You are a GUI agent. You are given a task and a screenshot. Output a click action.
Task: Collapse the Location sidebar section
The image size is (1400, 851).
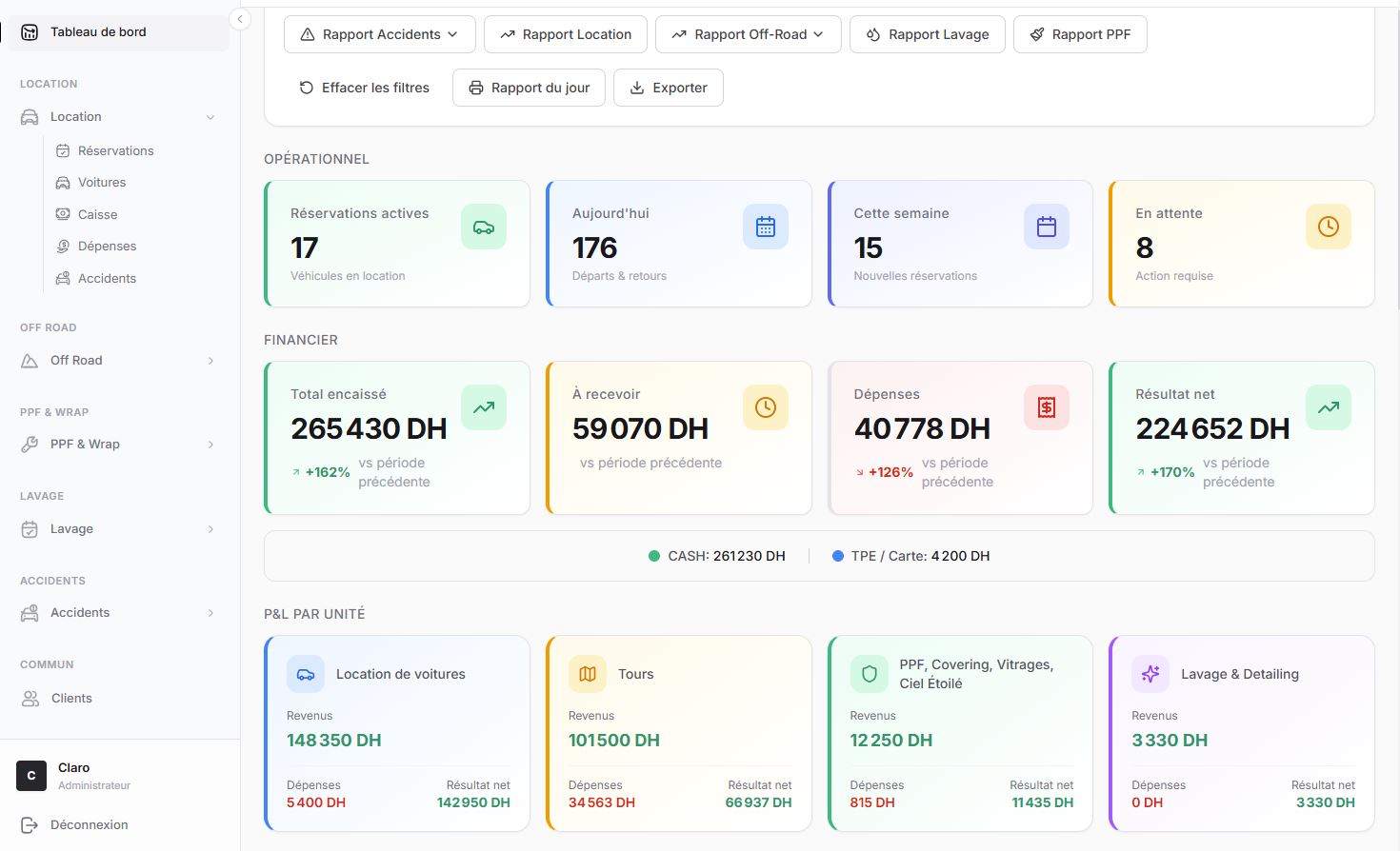210,117
